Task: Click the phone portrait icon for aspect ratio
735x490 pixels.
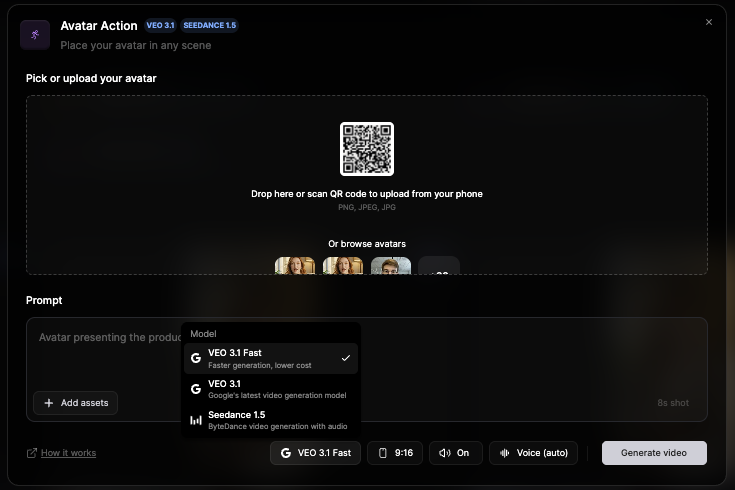Action: pyautogui.click(x=383, y=453)
